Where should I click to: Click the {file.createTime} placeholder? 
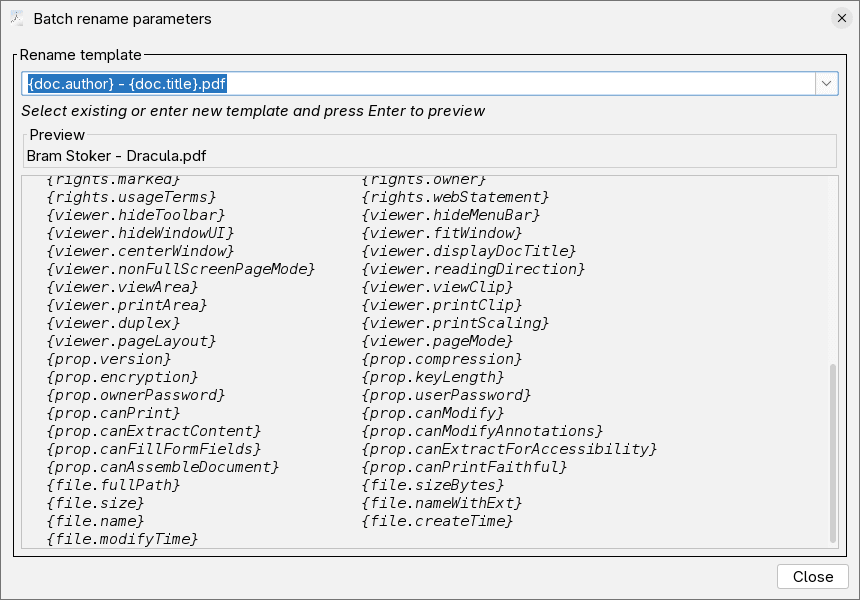(436, 521)
